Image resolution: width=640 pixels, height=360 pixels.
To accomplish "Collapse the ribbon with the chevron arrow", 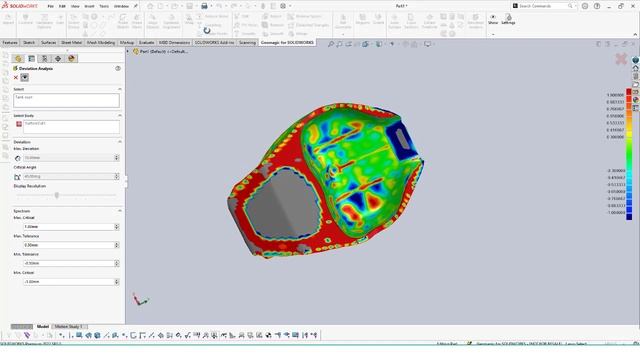I will (x=635, y=35).
